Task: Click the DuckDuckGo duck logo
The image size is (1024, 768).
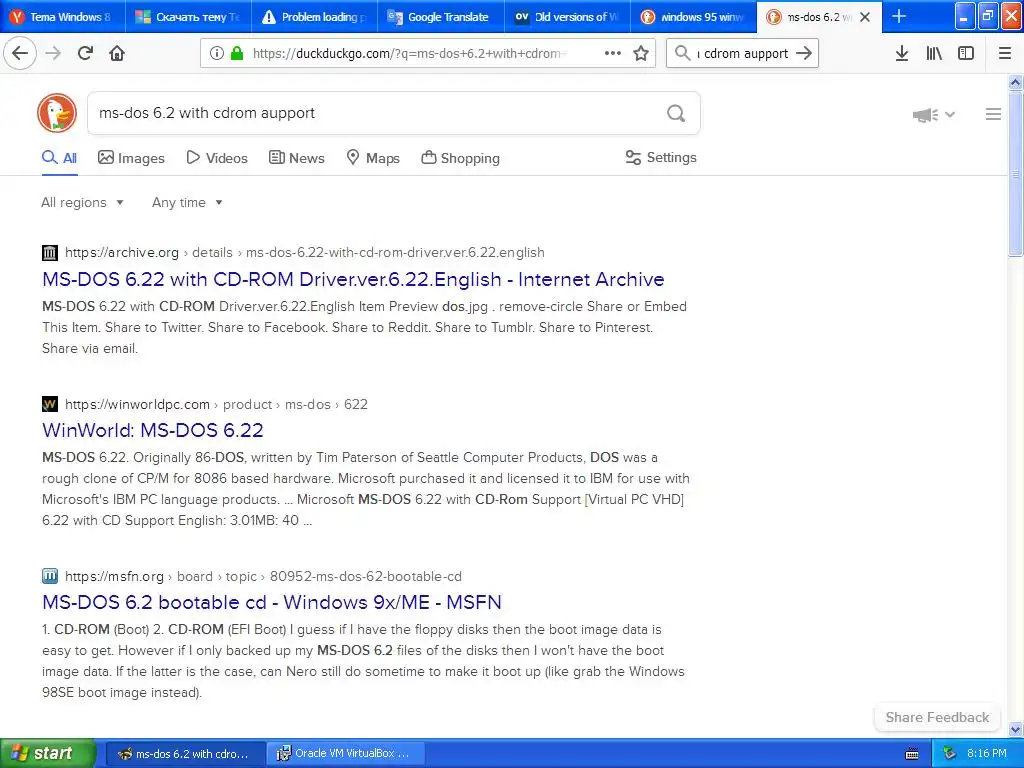Action: pyautogui.click(x=57, y=113)
